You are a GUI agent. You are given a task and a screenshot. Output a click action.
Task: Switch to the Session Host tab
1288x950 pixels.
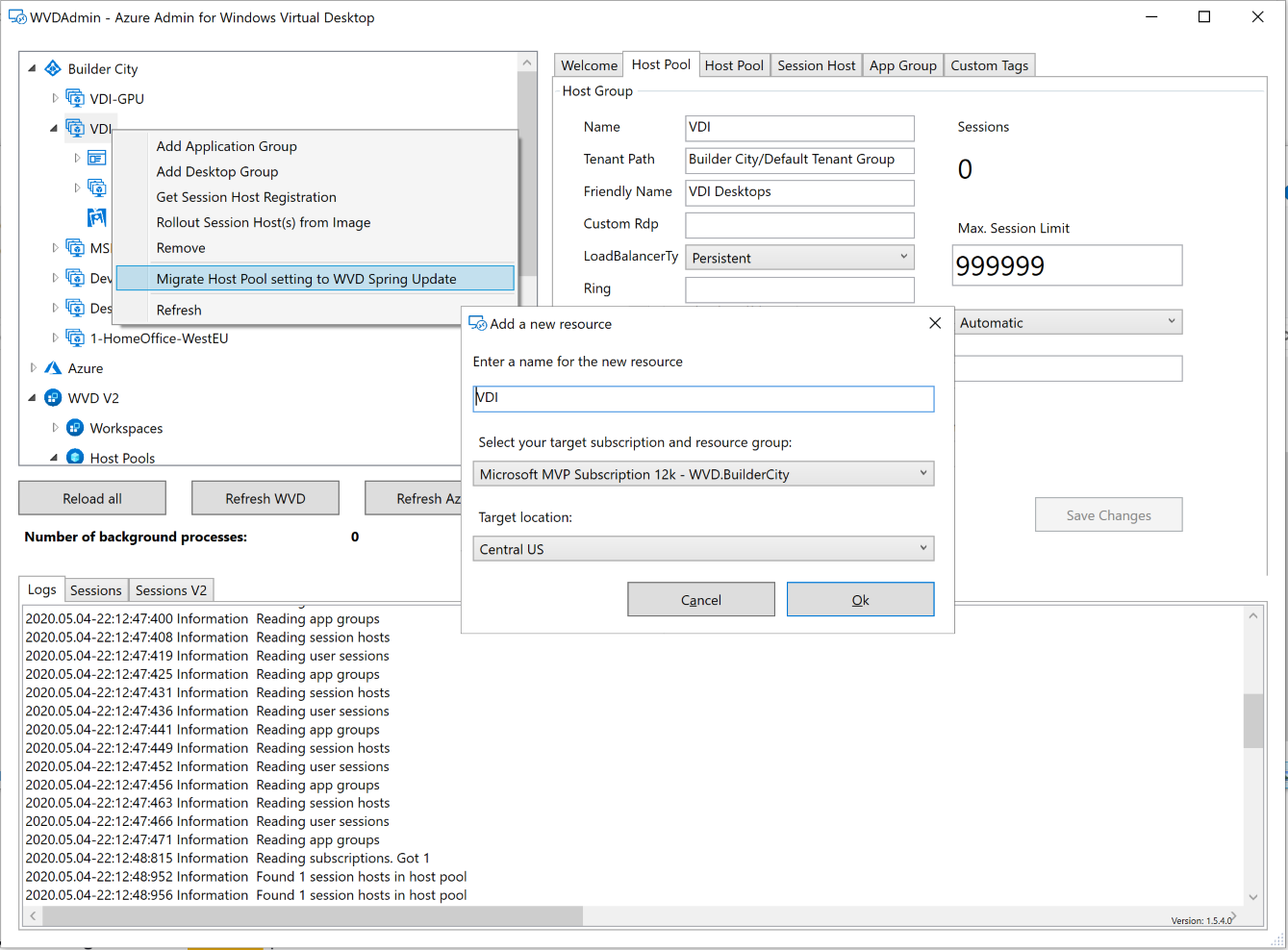point(816,65)
